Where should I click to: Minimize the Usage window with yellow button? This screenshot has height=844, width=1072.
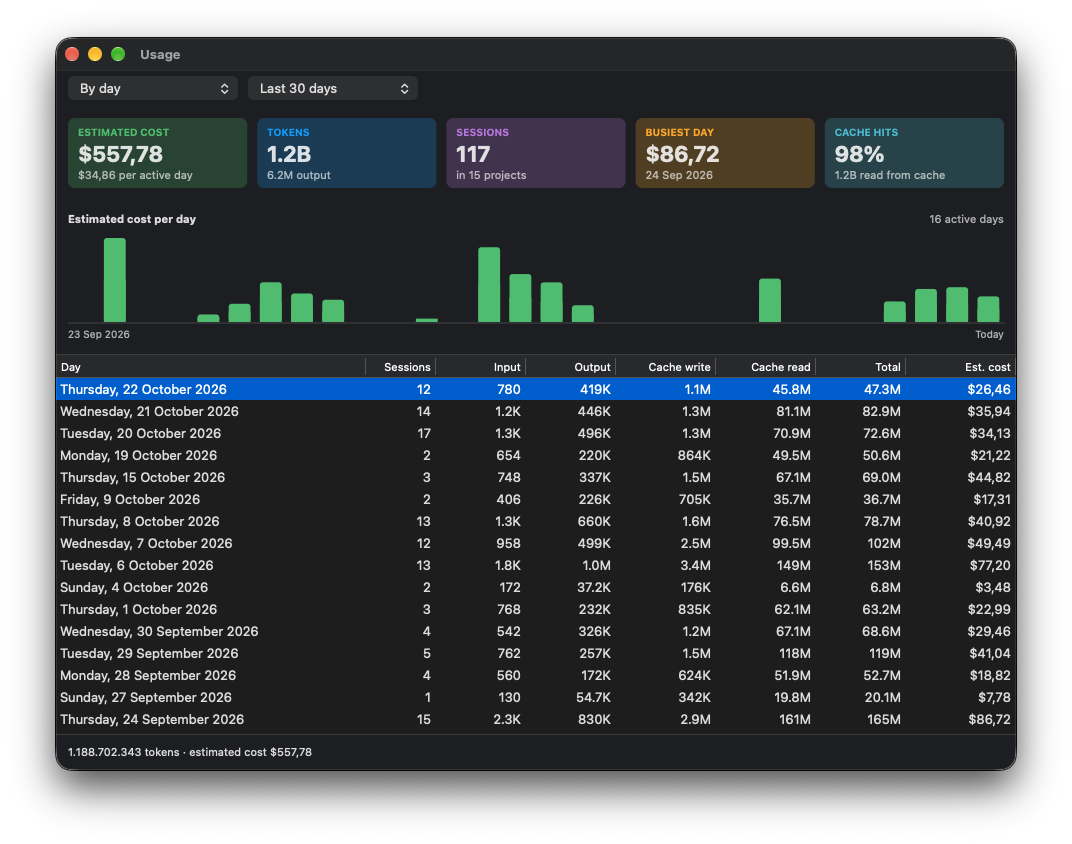(x=95, y=54)
